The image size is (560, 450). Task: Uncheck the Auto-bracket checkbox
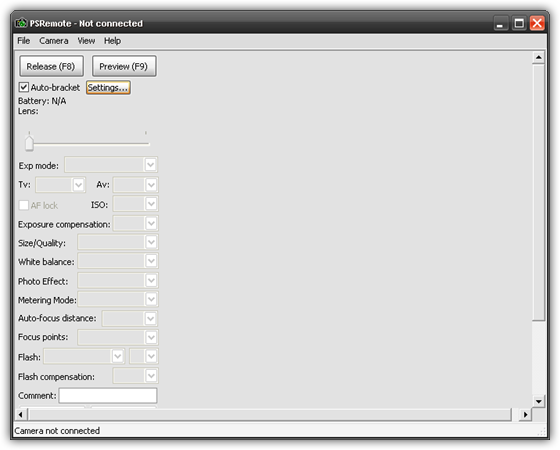tap(24, 87)
